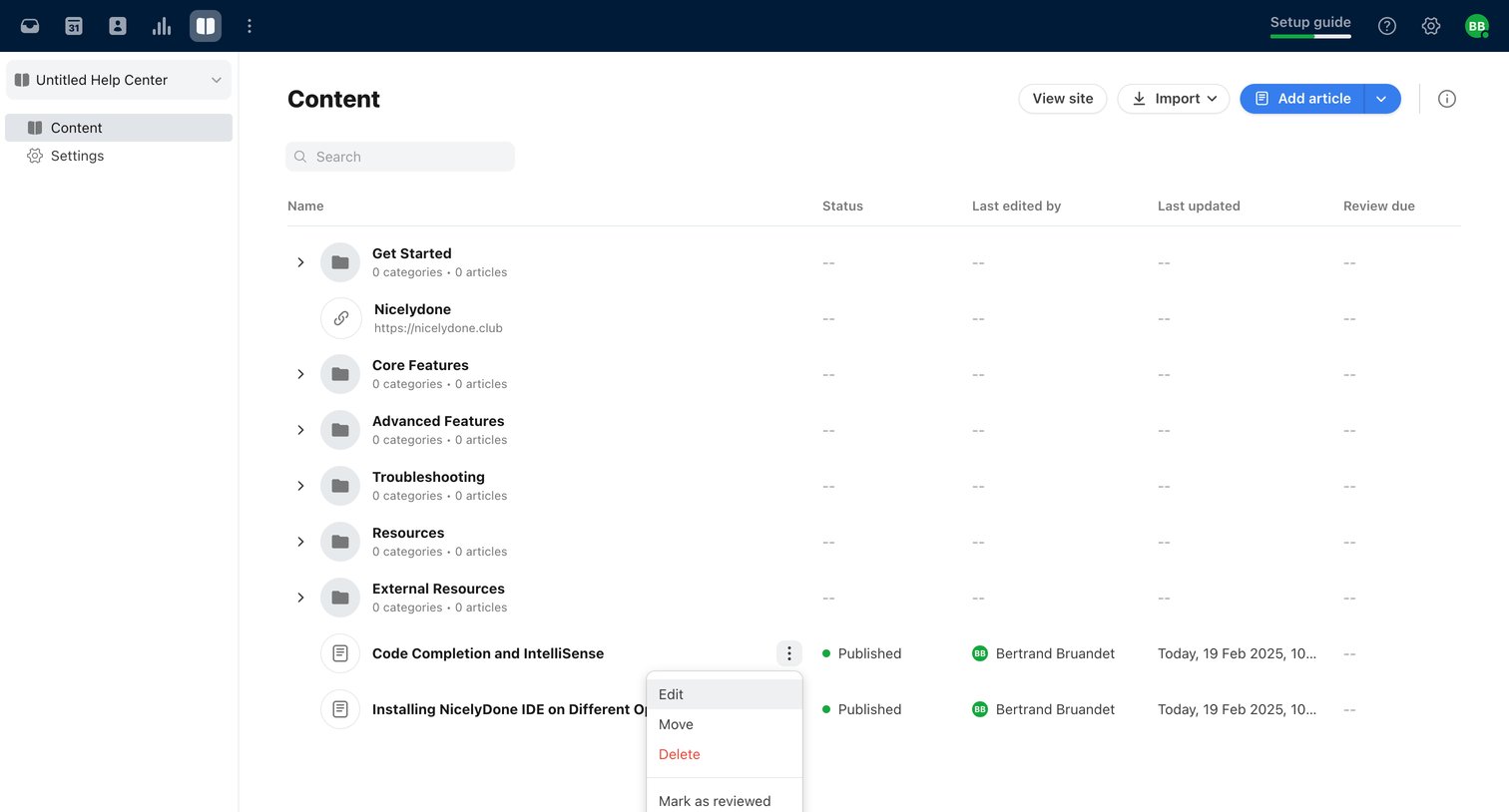Click the Search input field
The width and height of the screenshot is (1509, 812).
pyautogui.click(x=400, y=157)
